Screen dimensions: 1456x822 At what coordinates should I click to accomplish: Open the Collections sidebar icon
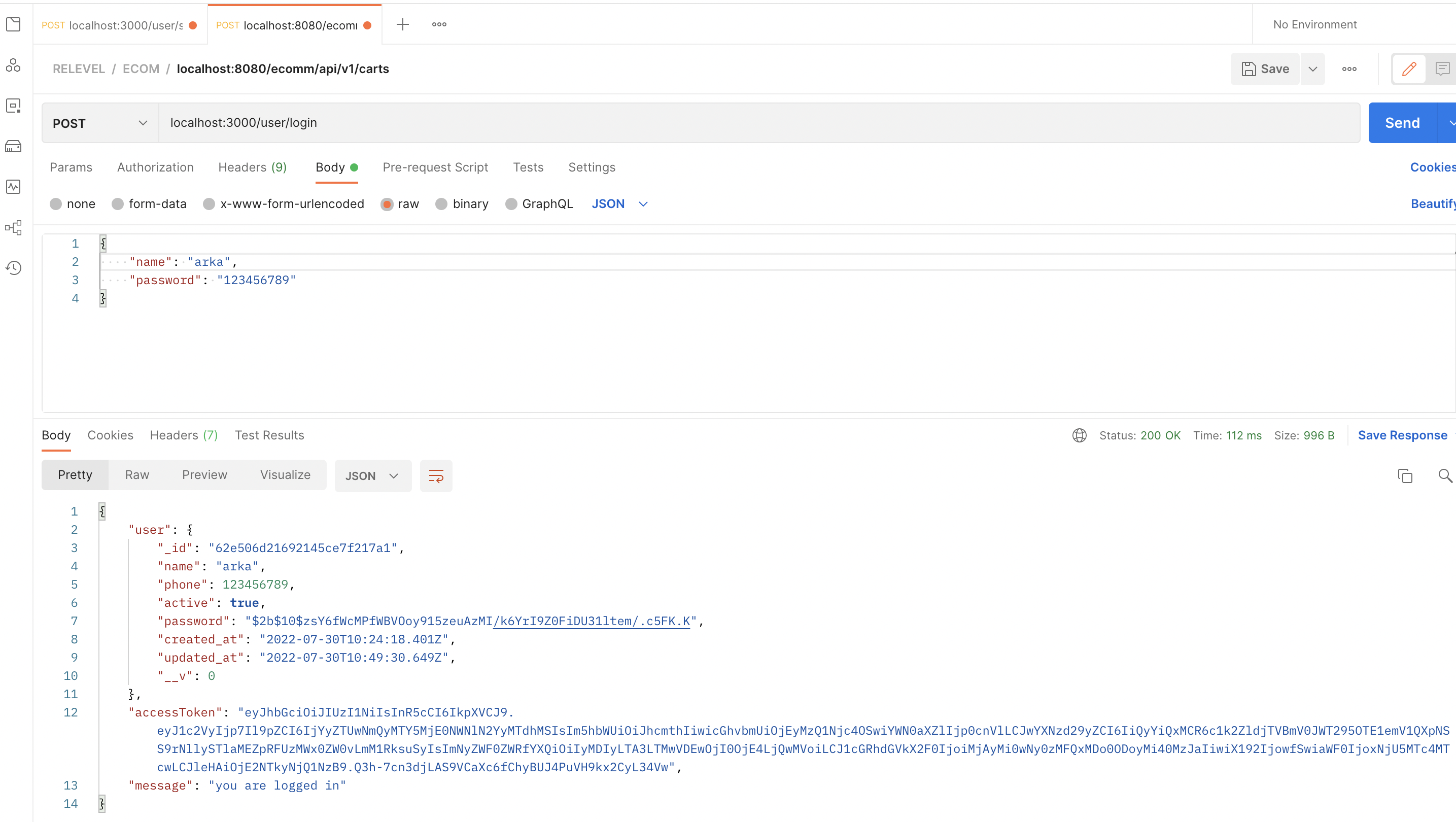tap(14, 24)
